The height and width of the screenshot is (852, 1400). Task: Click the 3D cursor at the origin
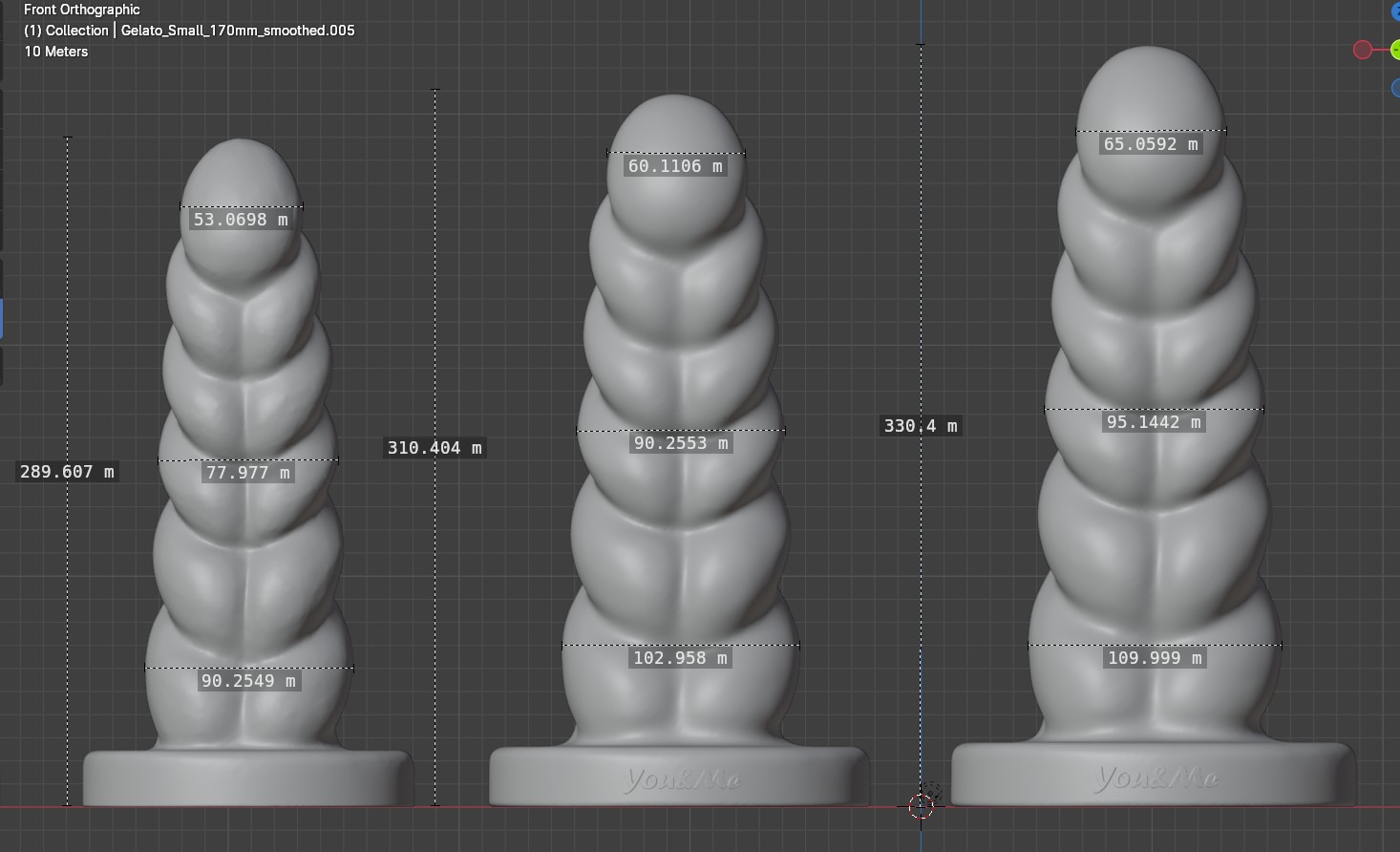point(921,805)
